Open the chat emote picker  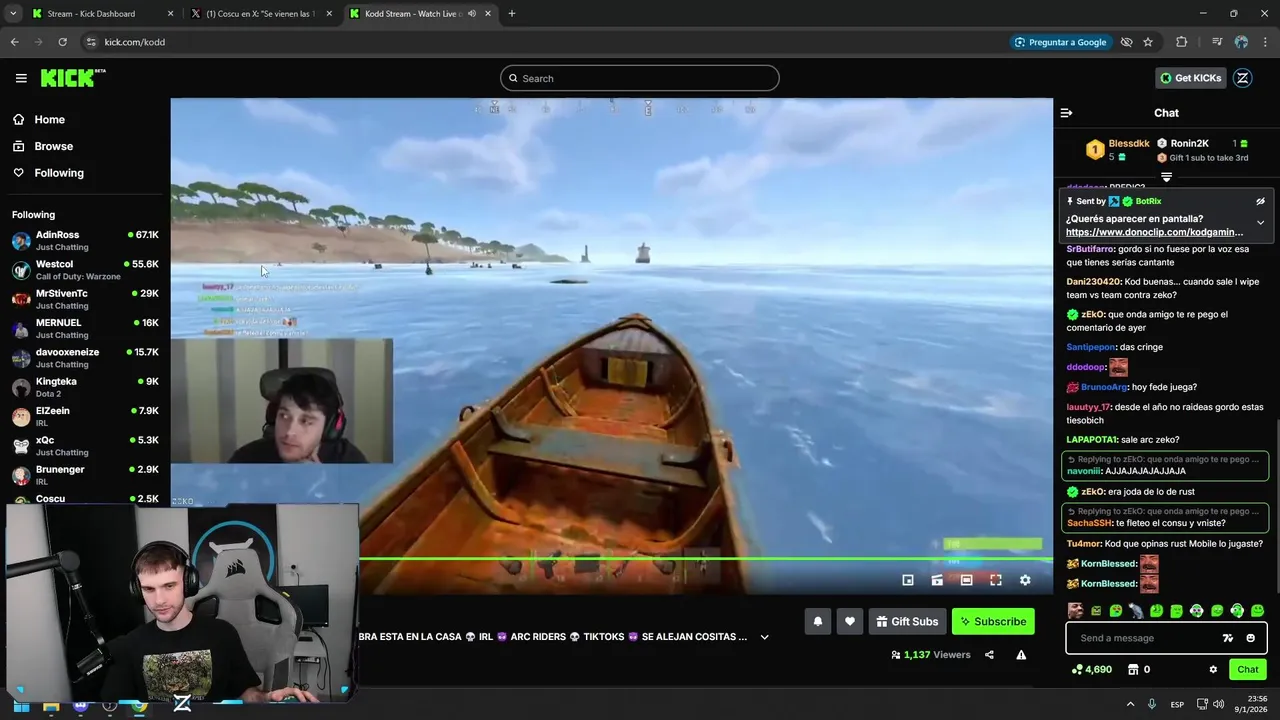1250,638
